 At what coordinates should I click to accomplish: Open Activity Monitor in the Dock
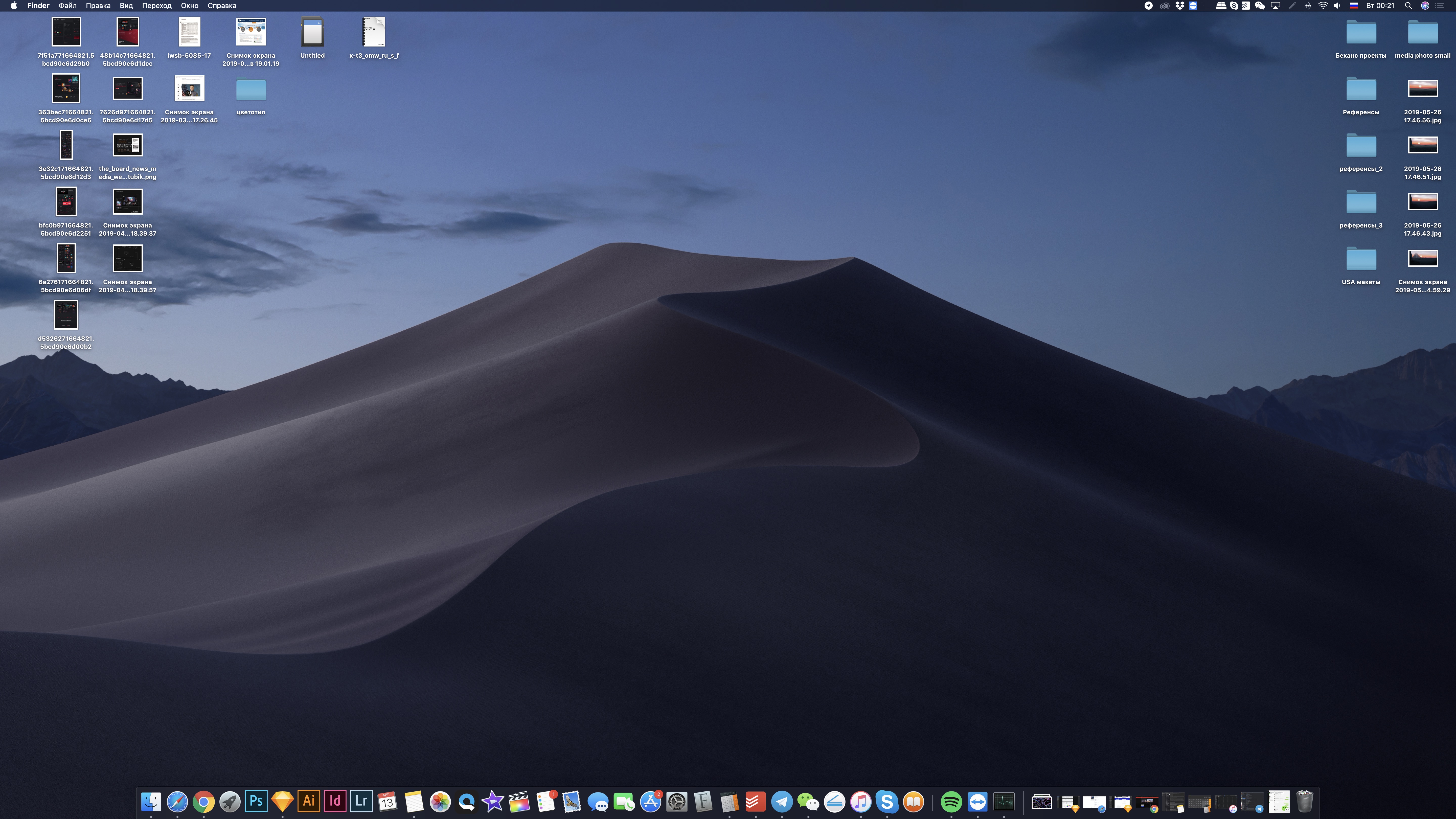1004,802
